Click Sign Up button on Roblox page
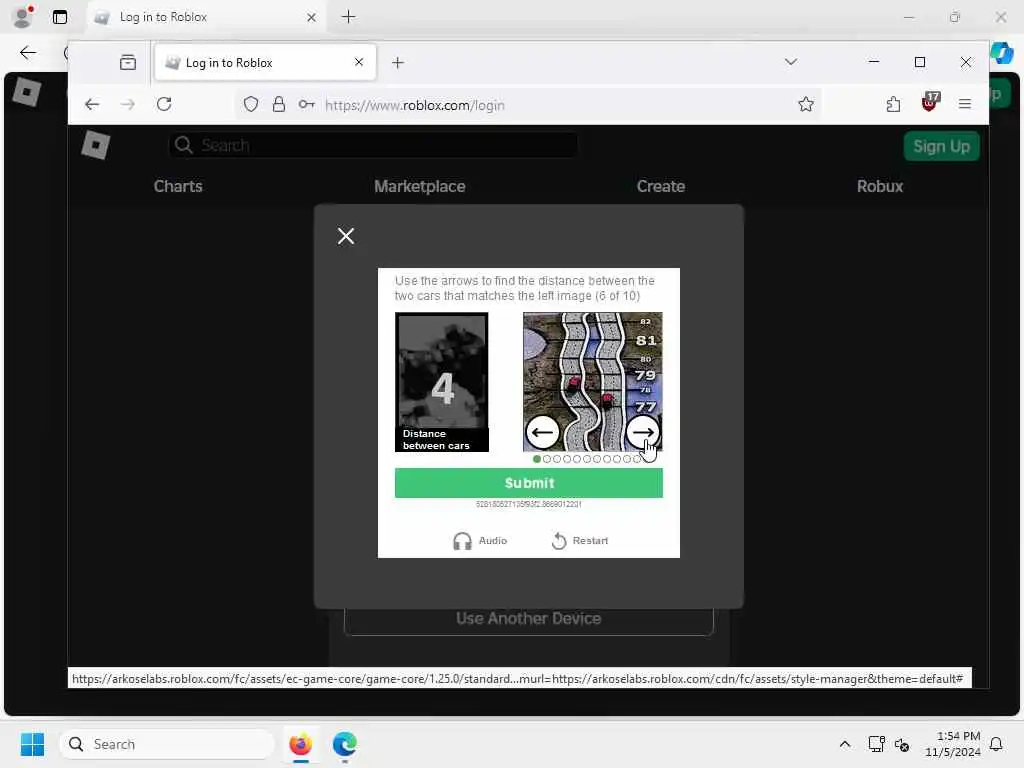 941,146
